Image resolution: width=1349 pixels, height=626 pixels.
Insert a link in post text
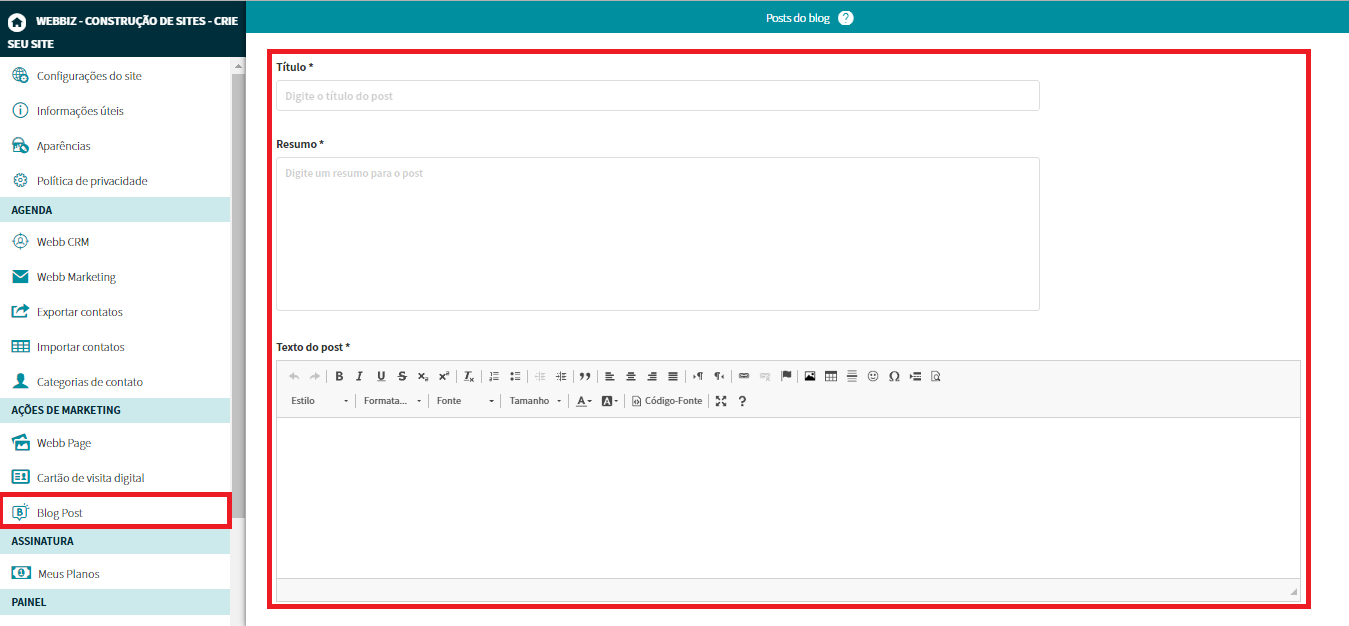[744, 377]
